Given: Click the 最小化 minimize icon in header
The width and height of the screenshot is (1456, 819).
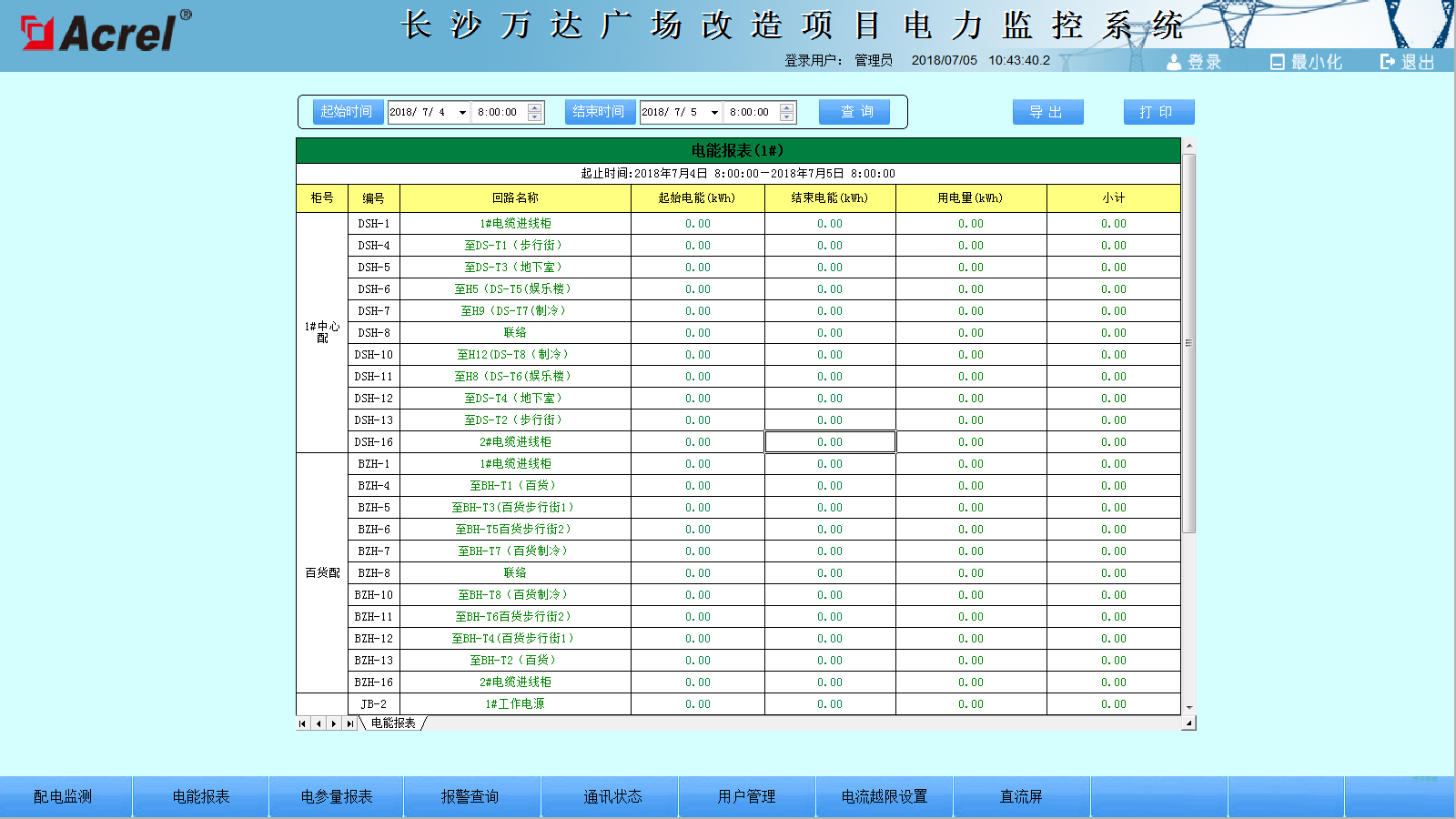Looking at the screenshot, I should (1278, 62).
